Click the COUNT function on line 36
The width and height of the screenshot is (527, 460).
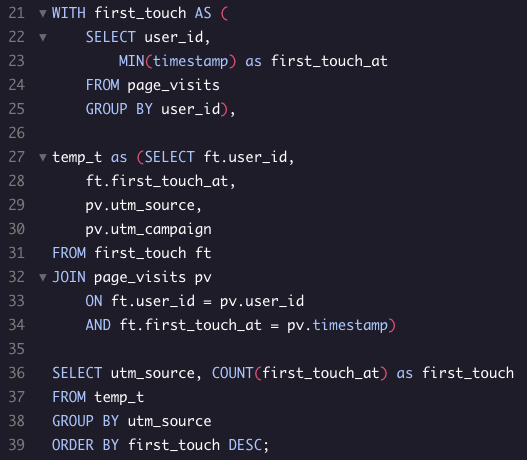233,373
